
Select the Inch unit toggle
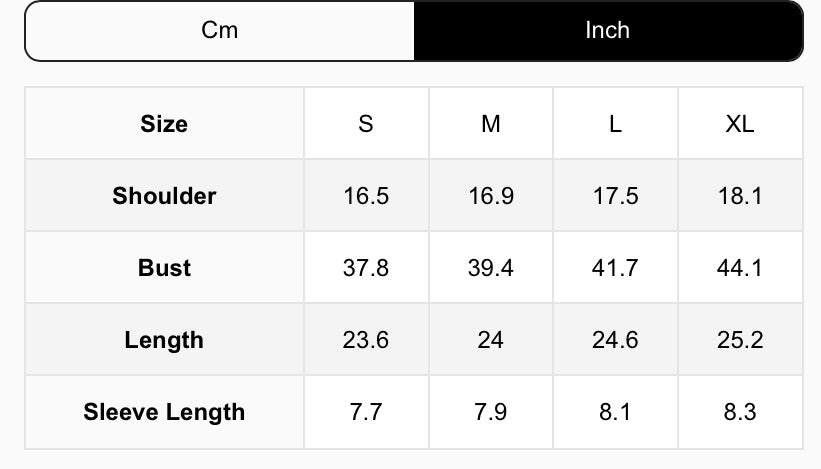click(607, 30)
